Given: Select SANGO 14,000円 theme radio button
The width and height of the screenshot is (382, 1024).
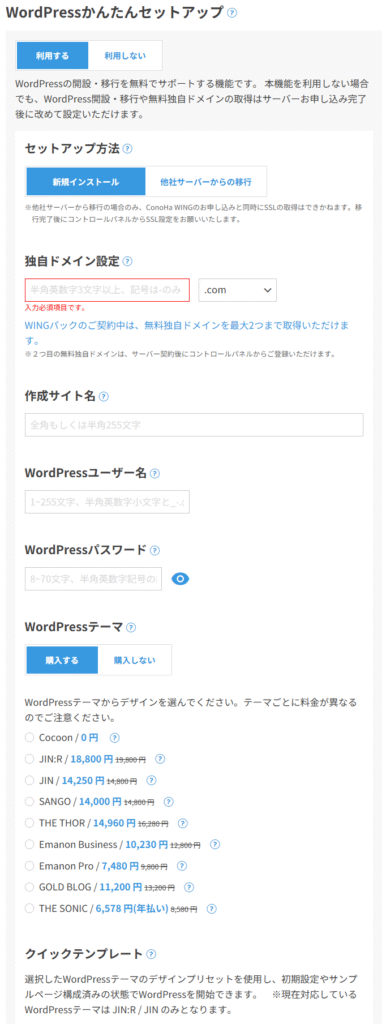Looking at the screenshot, I should pyautogui.click(x=29, y=801).
